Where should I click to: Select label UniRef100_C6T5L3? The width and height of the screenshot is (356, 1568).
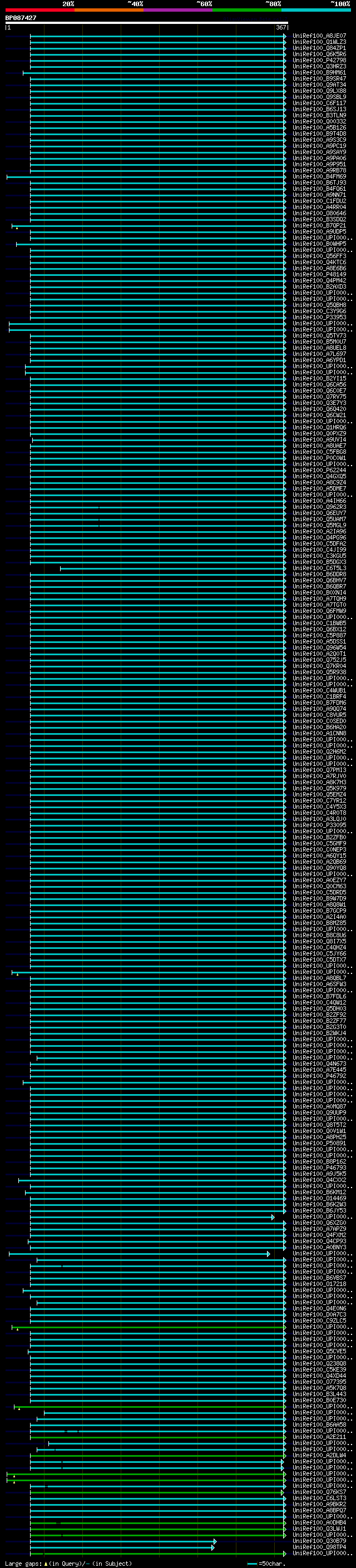point(319,568)
